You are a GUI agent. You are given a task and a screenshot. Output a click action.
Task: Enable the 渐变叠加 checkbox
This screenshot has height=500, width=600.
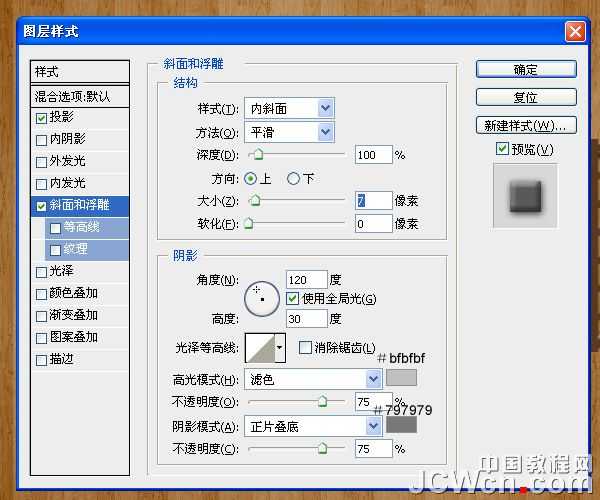click(41, 316)
